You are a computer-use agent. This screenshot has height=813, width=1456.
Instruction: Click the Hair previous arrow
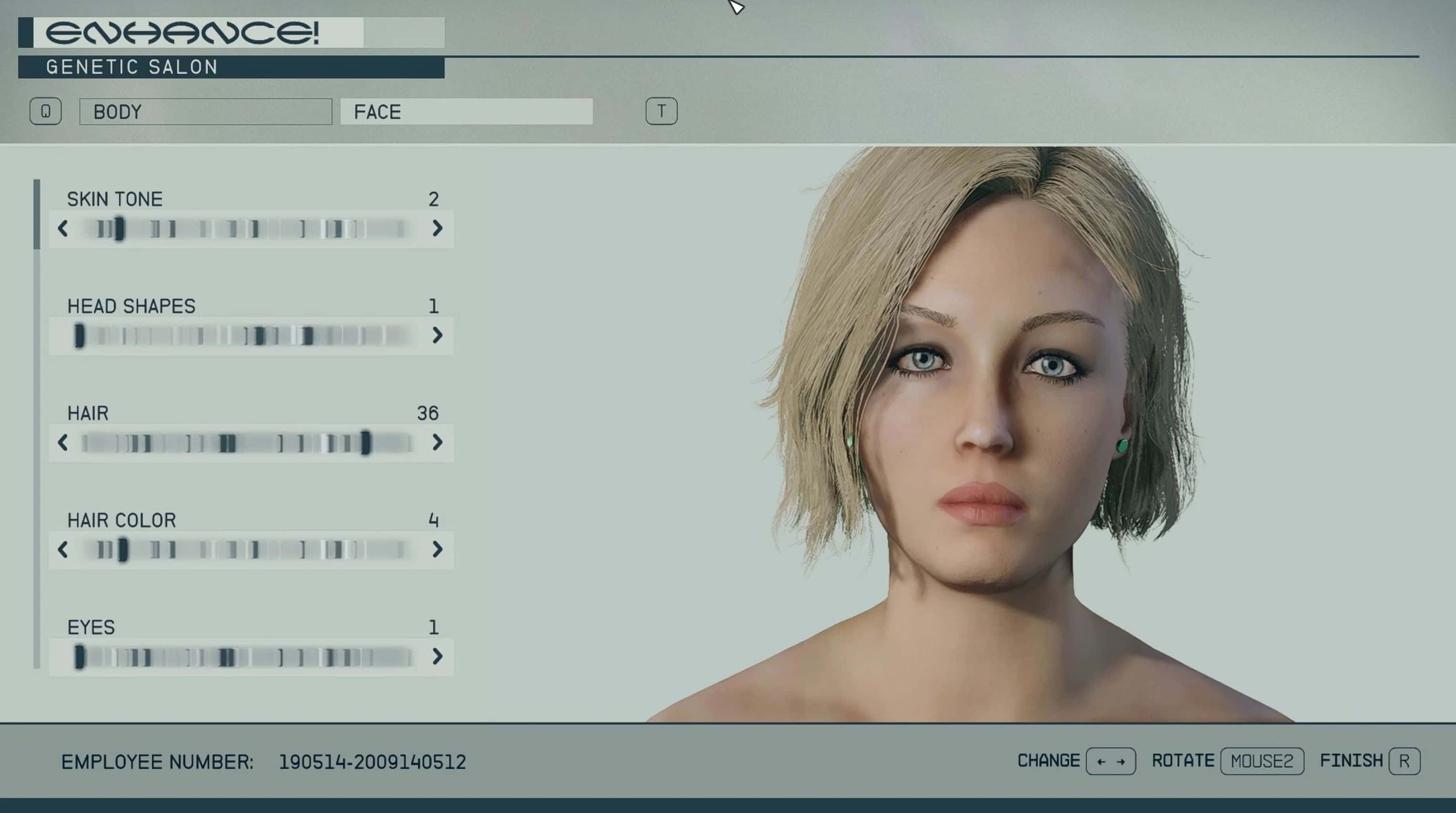point(63,442)
